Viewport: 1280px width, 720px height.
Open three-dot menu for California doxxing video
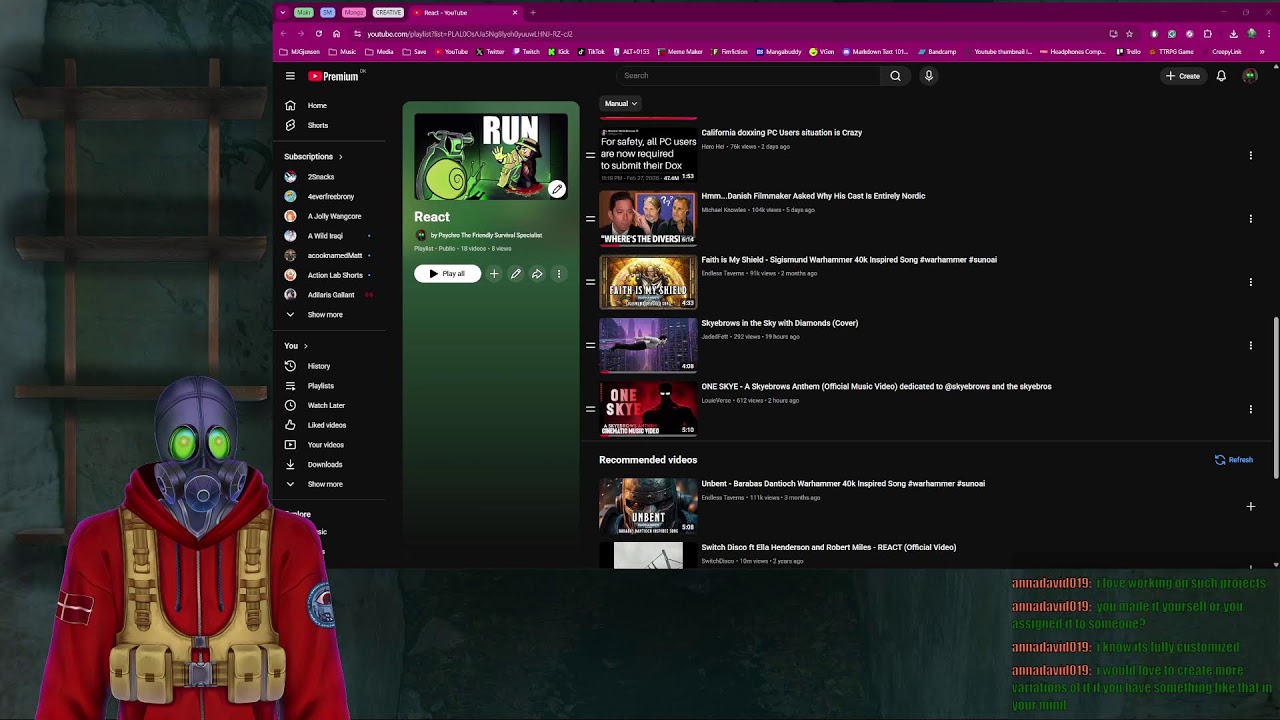[1250, 156]
